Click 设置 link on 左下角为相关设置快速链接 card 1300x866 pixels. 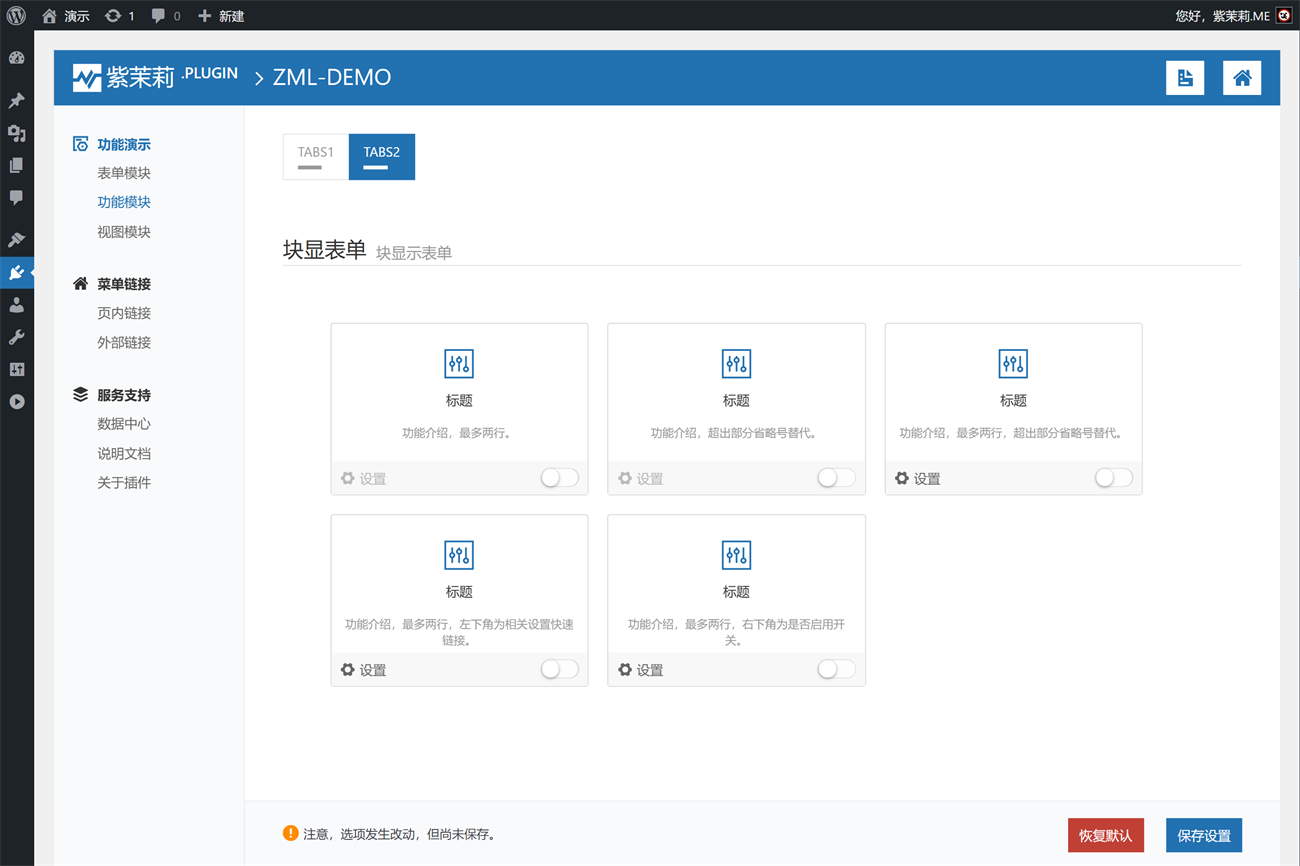tap(363, 670)
